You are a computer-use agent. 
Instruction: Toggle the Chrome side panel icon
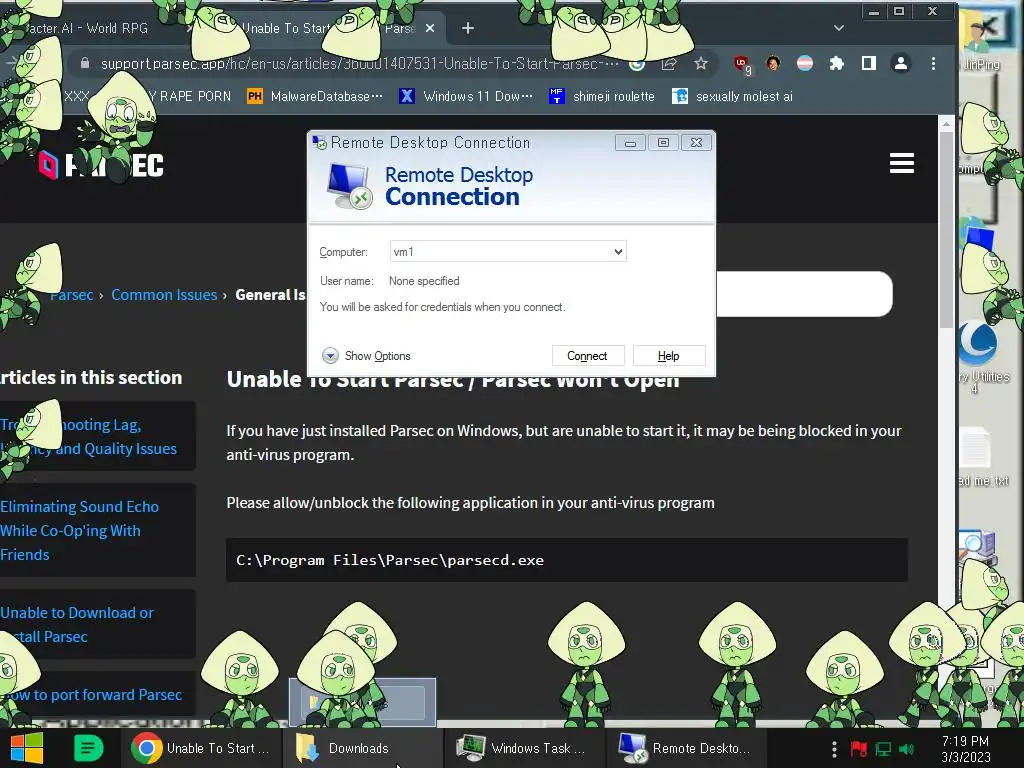869,63
